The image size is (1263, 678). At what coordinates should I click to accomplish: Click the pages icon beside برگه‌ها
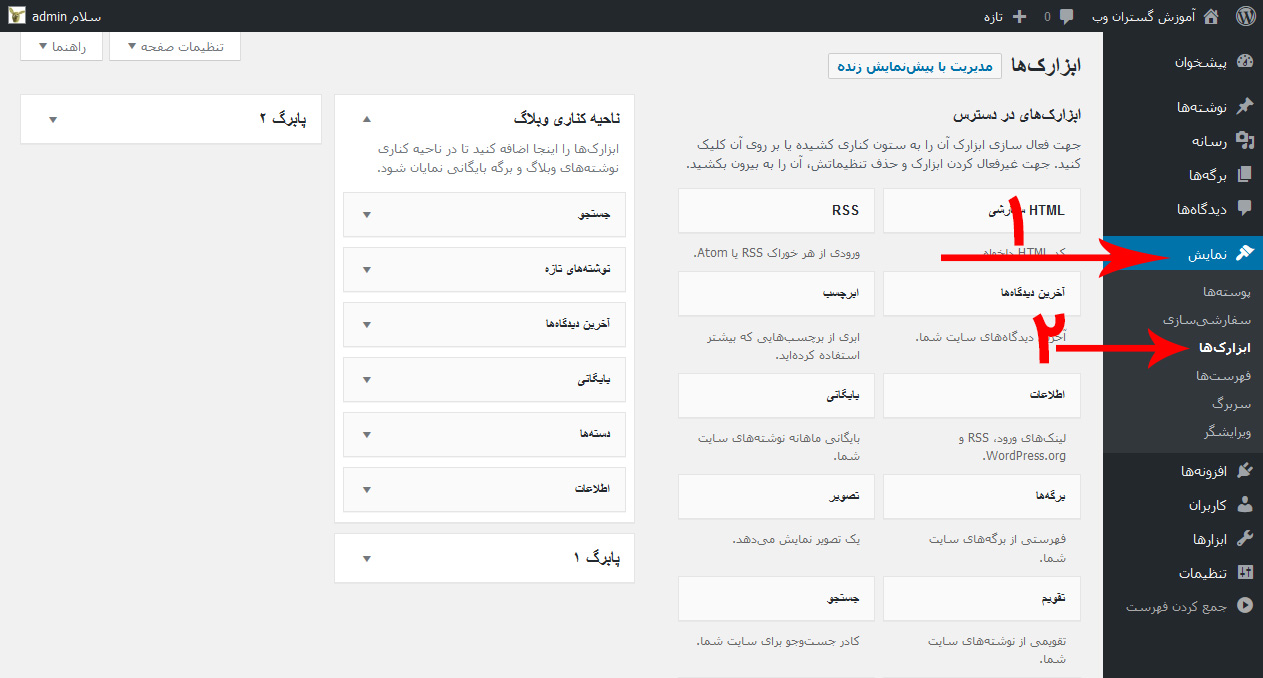[1245, 175]
